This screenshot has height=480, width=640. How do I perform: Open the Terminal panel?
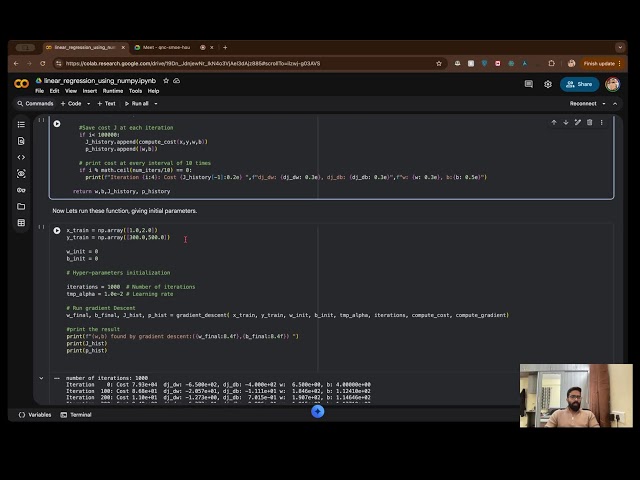point(76,415)
